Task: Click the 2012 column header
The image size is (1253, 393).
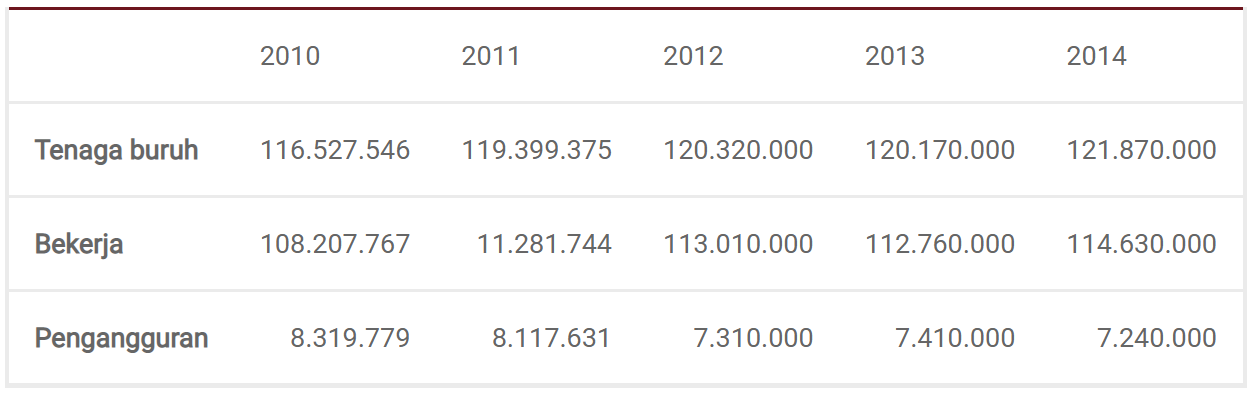Action: (693, 56)
